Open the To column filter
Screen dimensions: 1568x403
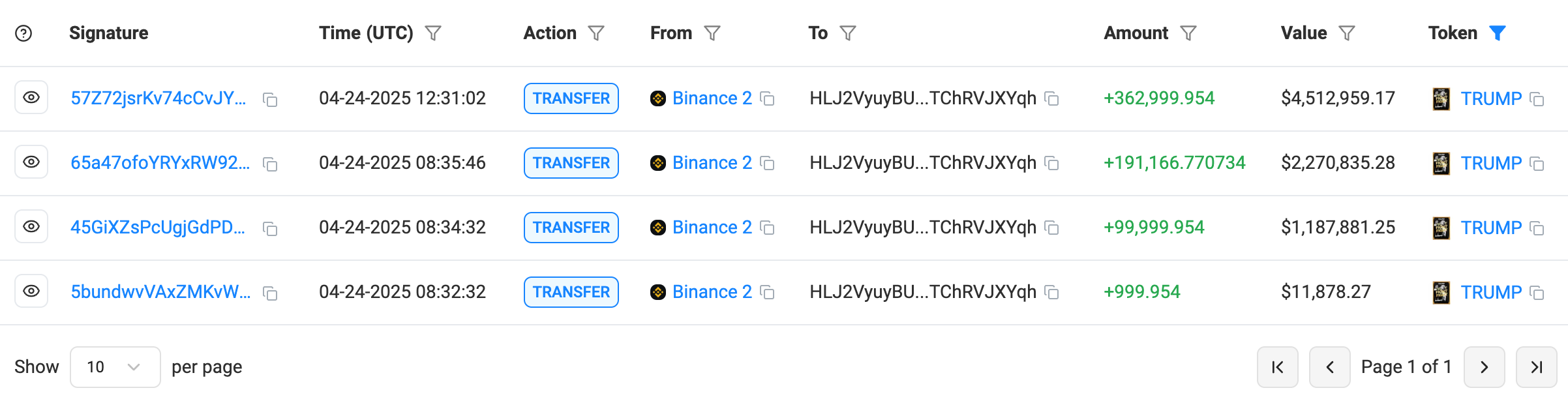click(848, 33)
